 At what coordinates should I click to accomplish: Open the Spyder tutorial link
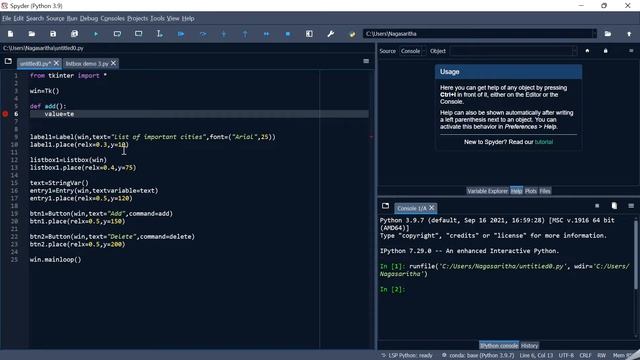[x=544, y=142]
